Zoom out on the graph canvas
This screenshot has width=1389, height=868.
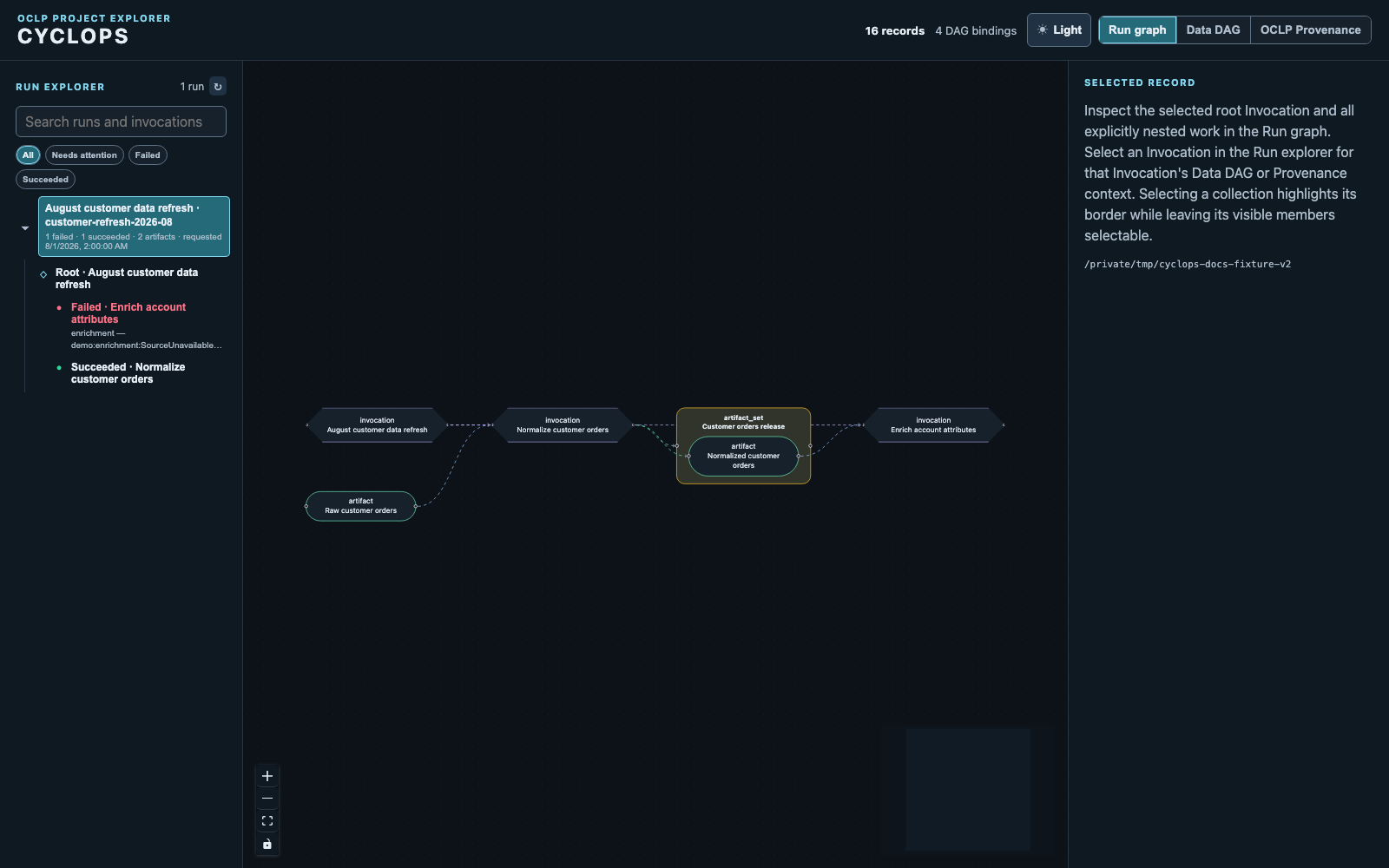[x=267, y=799]
